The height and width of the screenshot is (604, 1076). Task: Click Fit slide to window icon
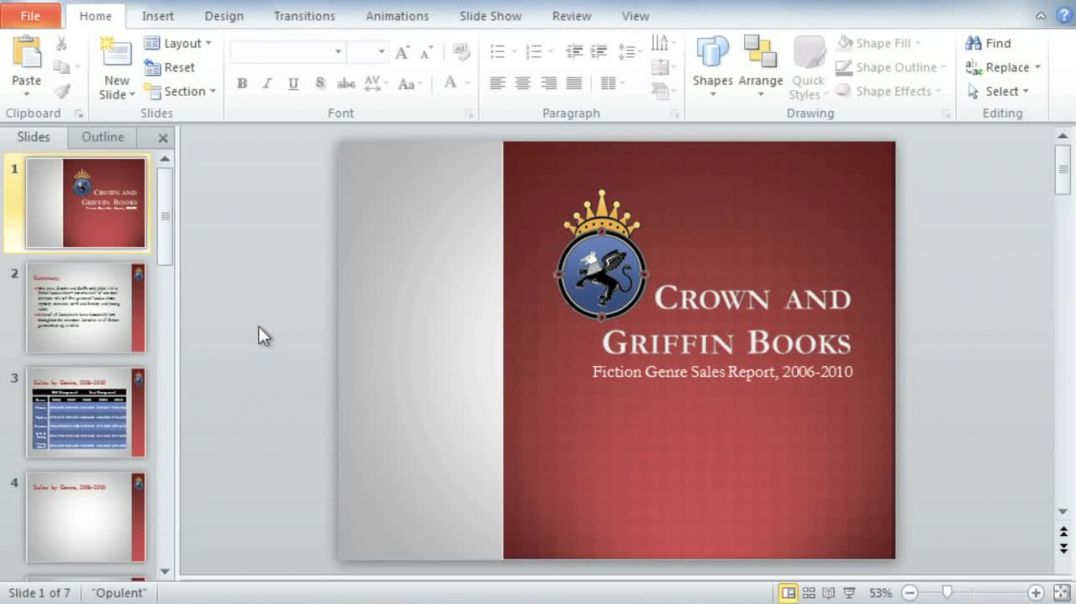(1062, 592)
